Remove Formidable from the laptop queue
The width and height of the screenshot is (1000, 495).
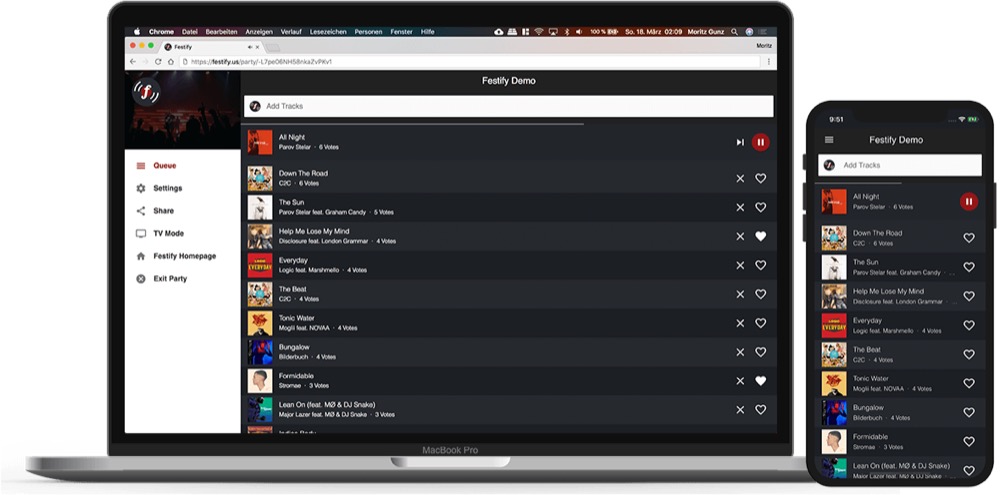coord(740,381)
